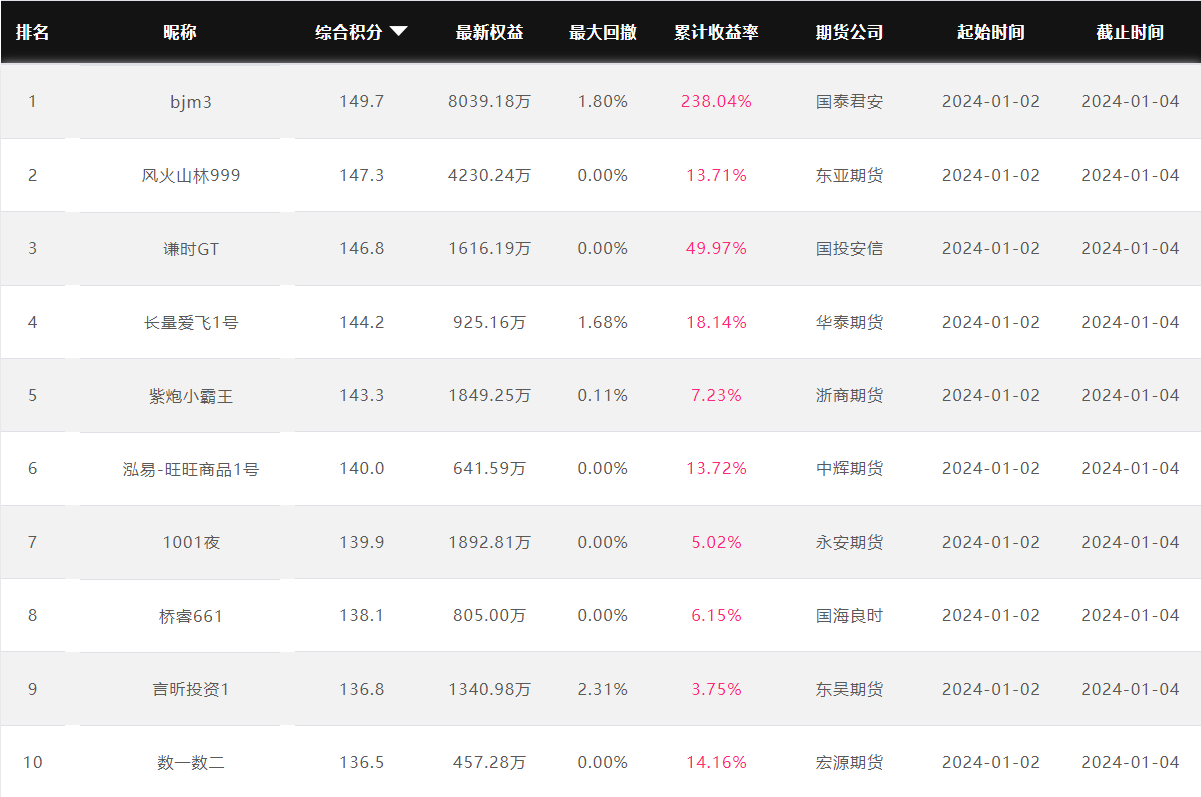Screen dimensions: 1201x797
Task: Sort by 综合积分 column header
Action: pyautogui.click(x=349, y=32)
